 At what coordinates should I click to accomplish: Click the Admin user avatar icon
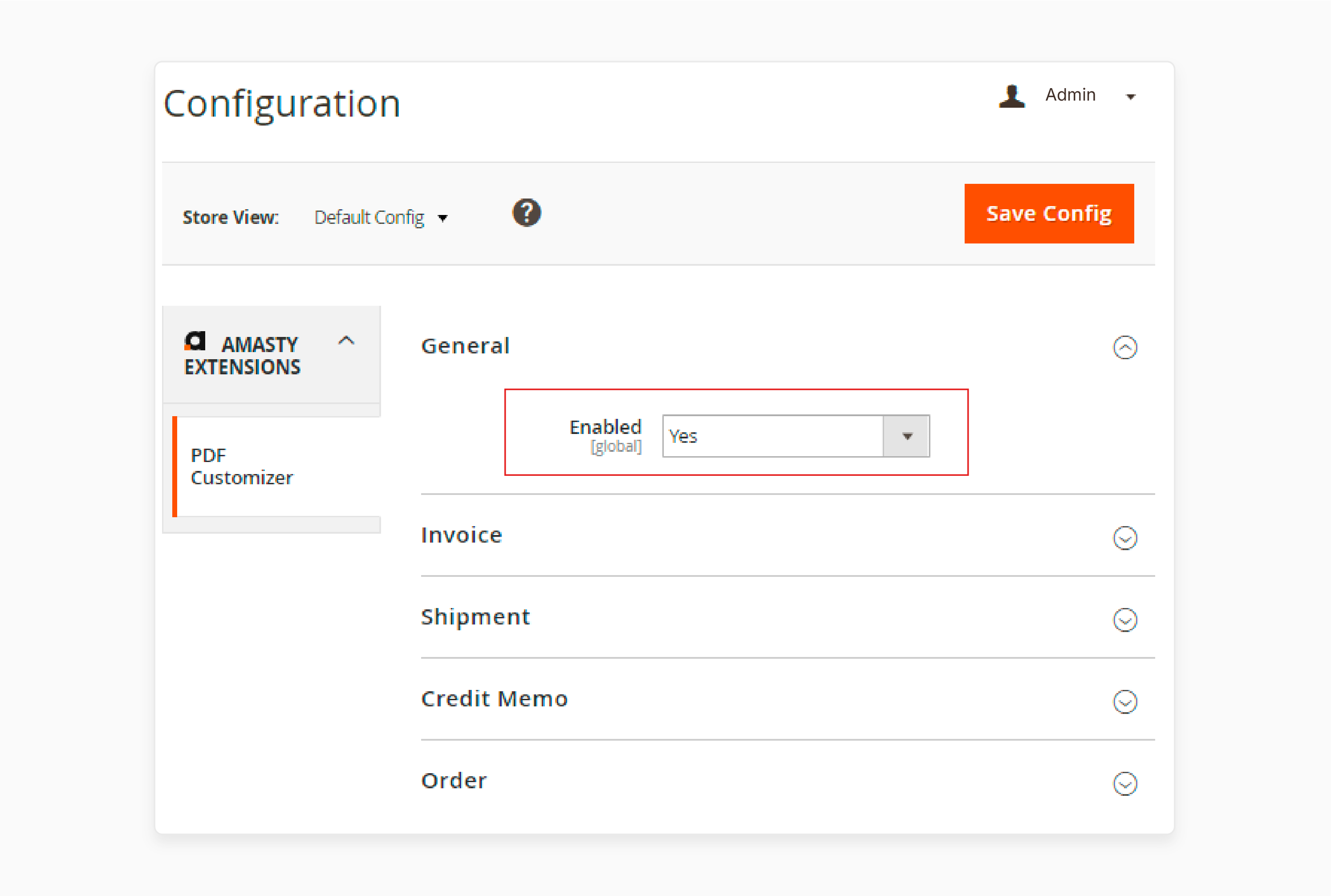[1011, 96]
